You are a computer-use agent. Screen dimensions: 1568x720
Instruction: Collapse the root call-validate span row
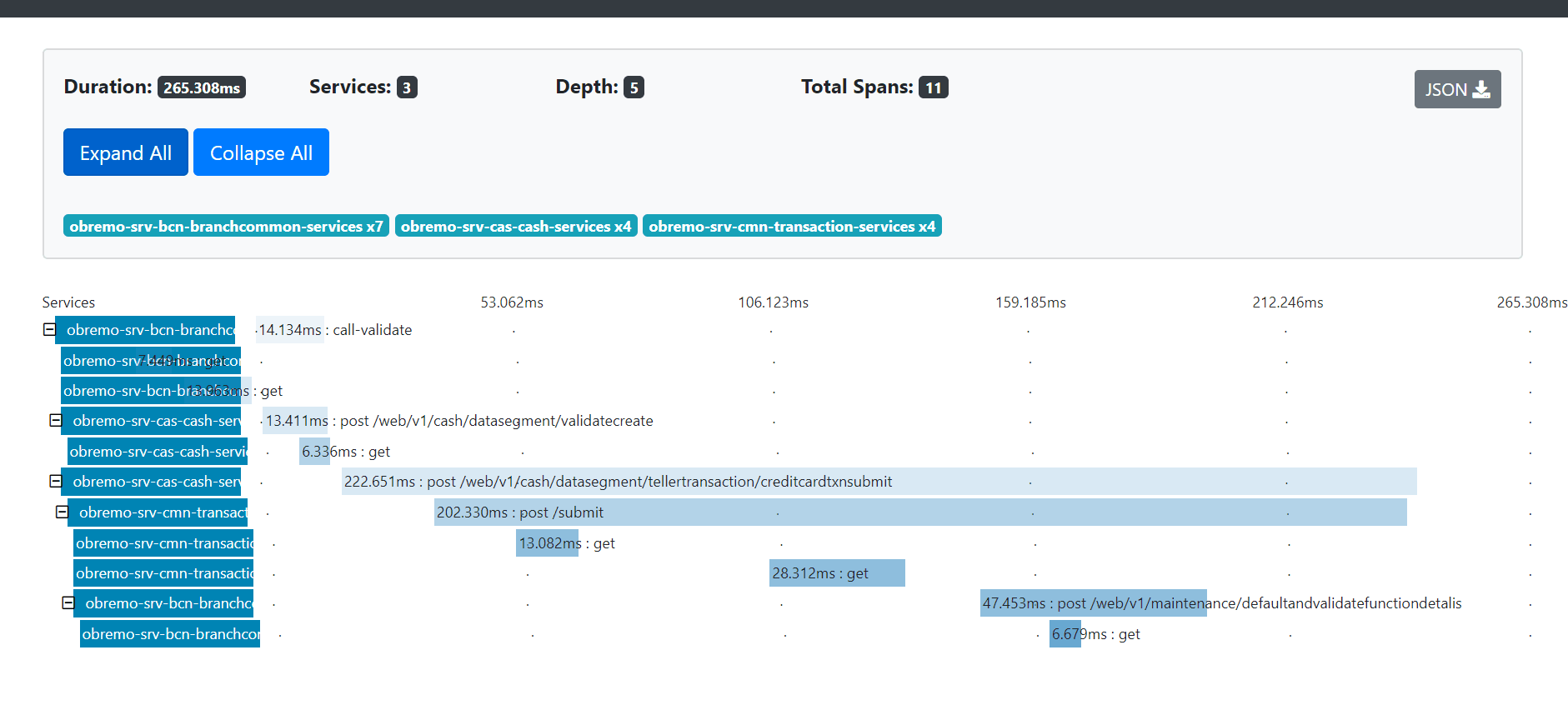click(x=49, y=329)
